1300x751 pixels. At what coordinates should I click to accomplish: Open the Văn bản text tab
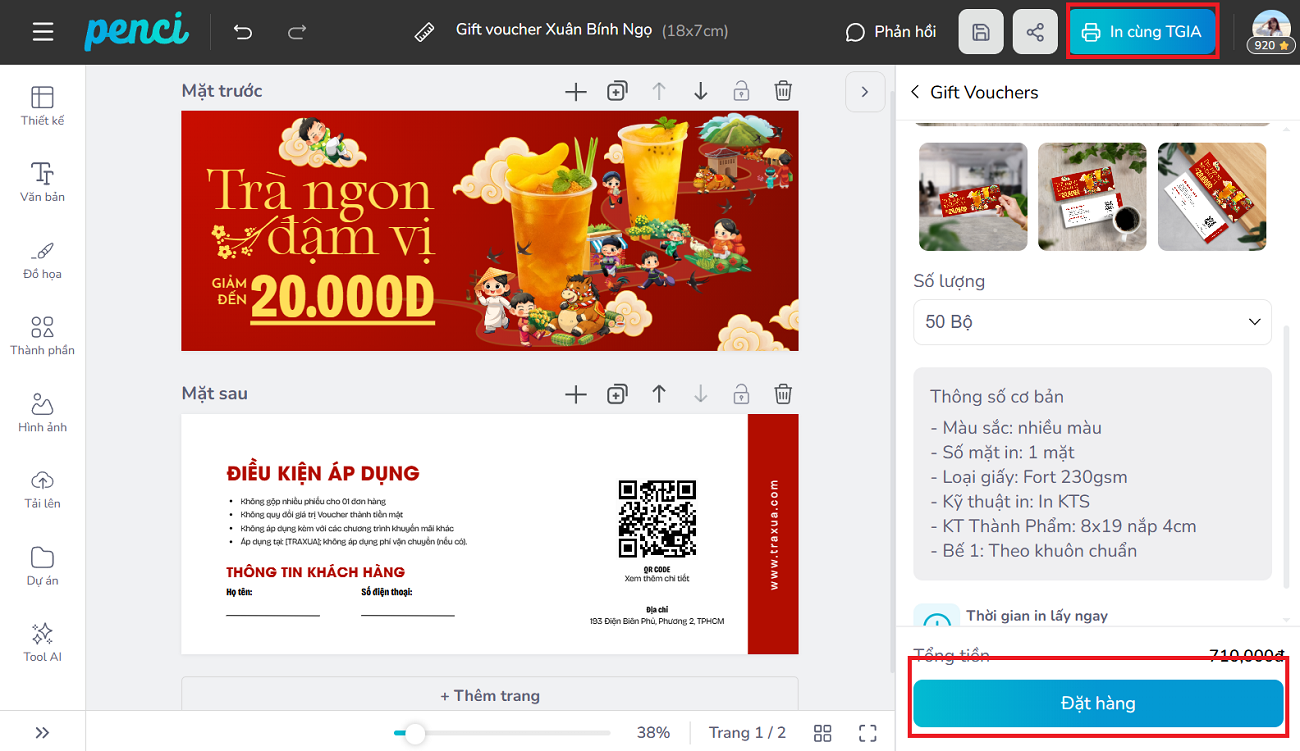click(x=43, y=181)
